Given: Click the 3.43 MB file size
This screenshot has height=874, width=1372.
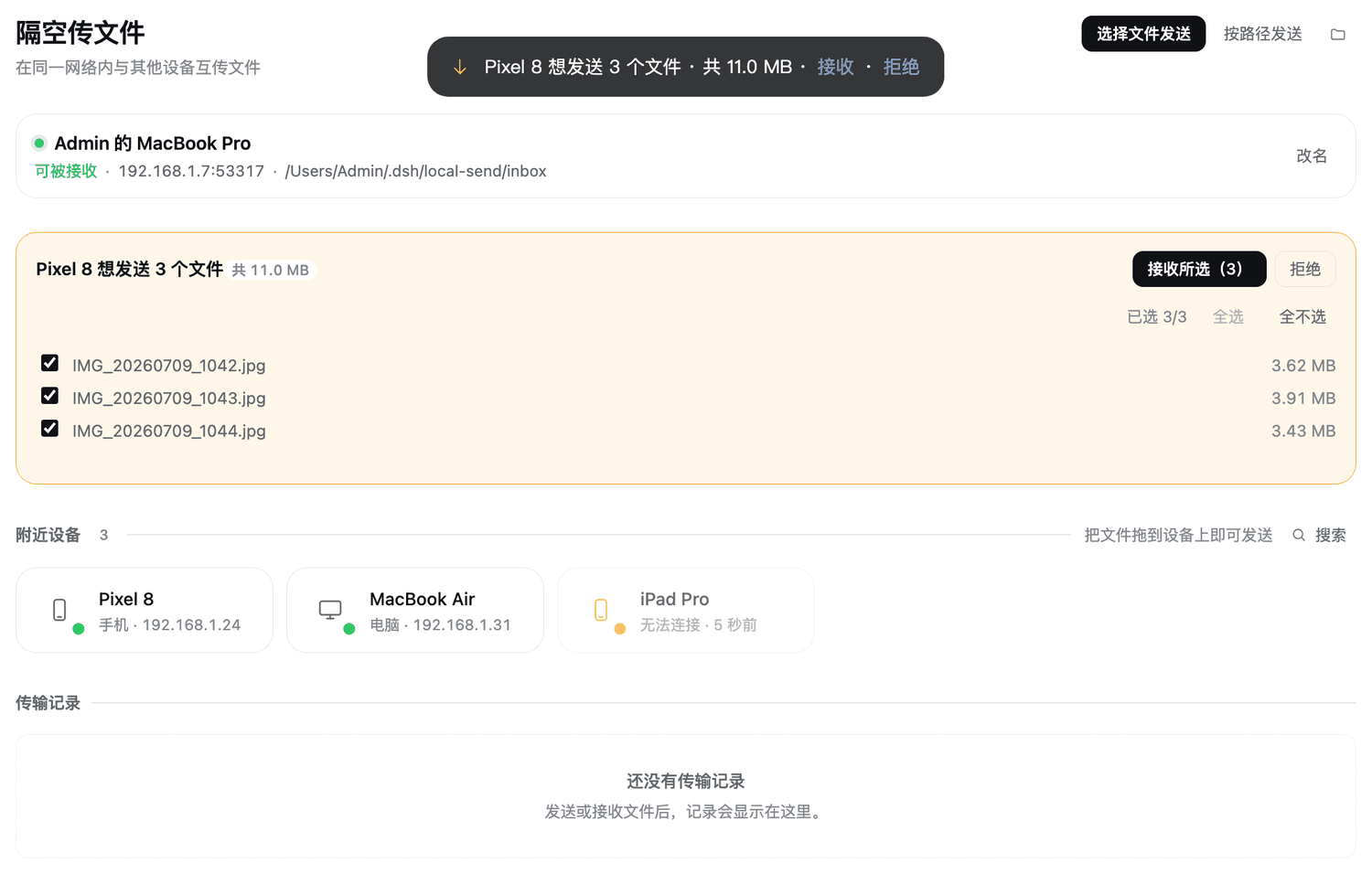Looking at the screenshot, I should [x=1303, y=431].
